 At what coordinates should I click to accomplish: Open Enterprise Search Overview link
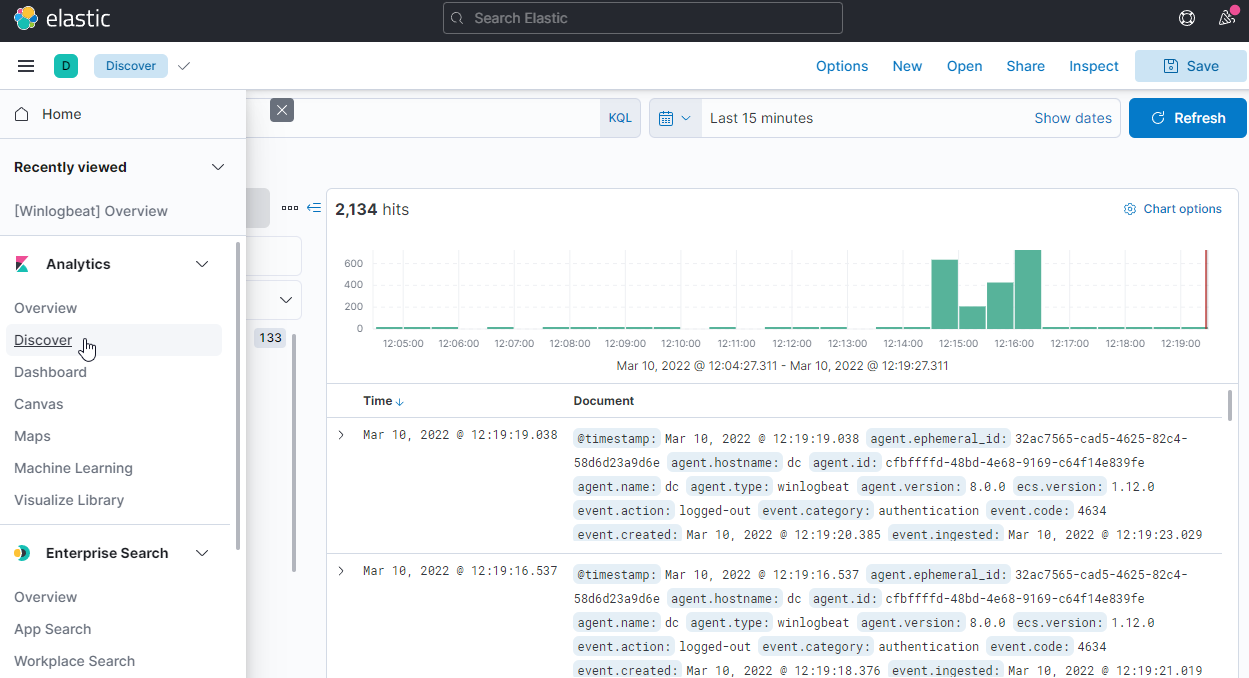click(45, 597)
